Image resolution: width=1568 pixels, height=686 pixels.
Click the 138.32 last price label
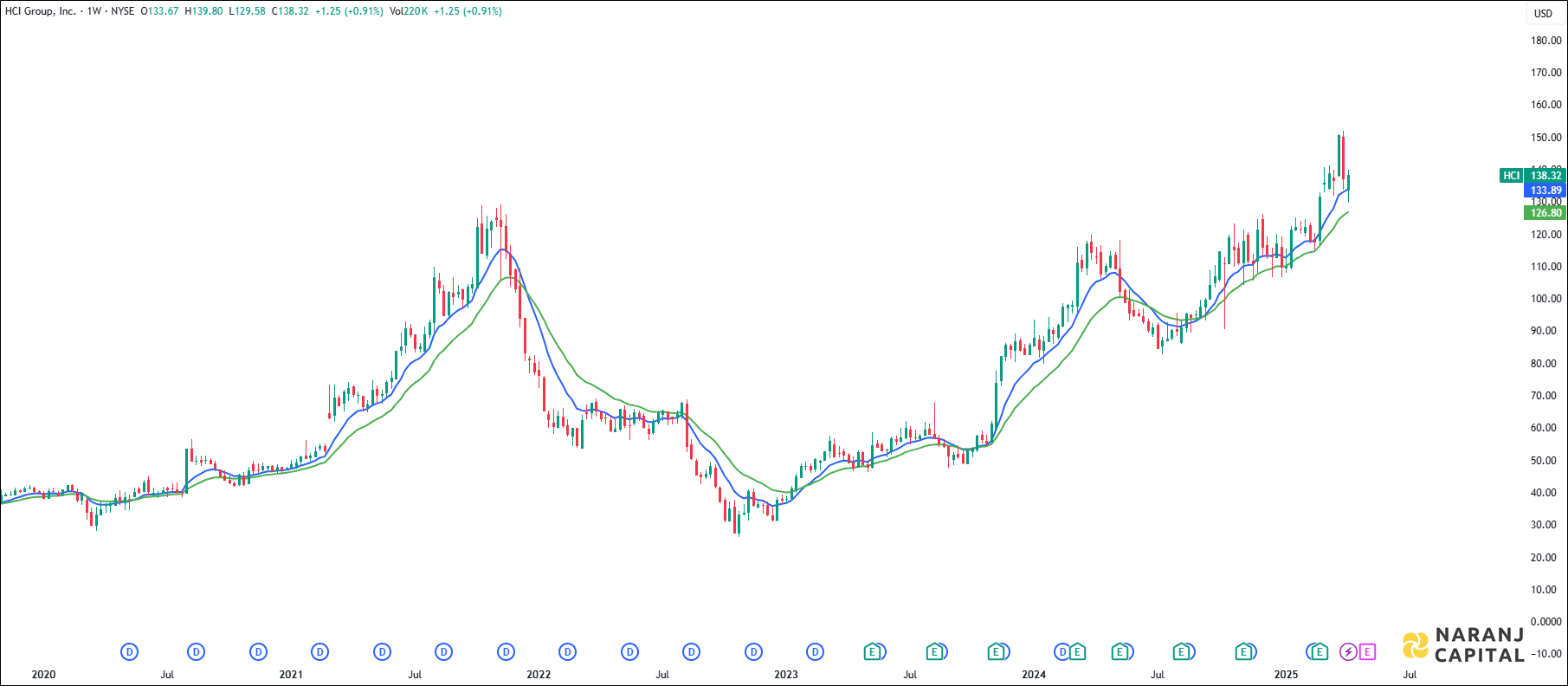(x=1545, y=176)
